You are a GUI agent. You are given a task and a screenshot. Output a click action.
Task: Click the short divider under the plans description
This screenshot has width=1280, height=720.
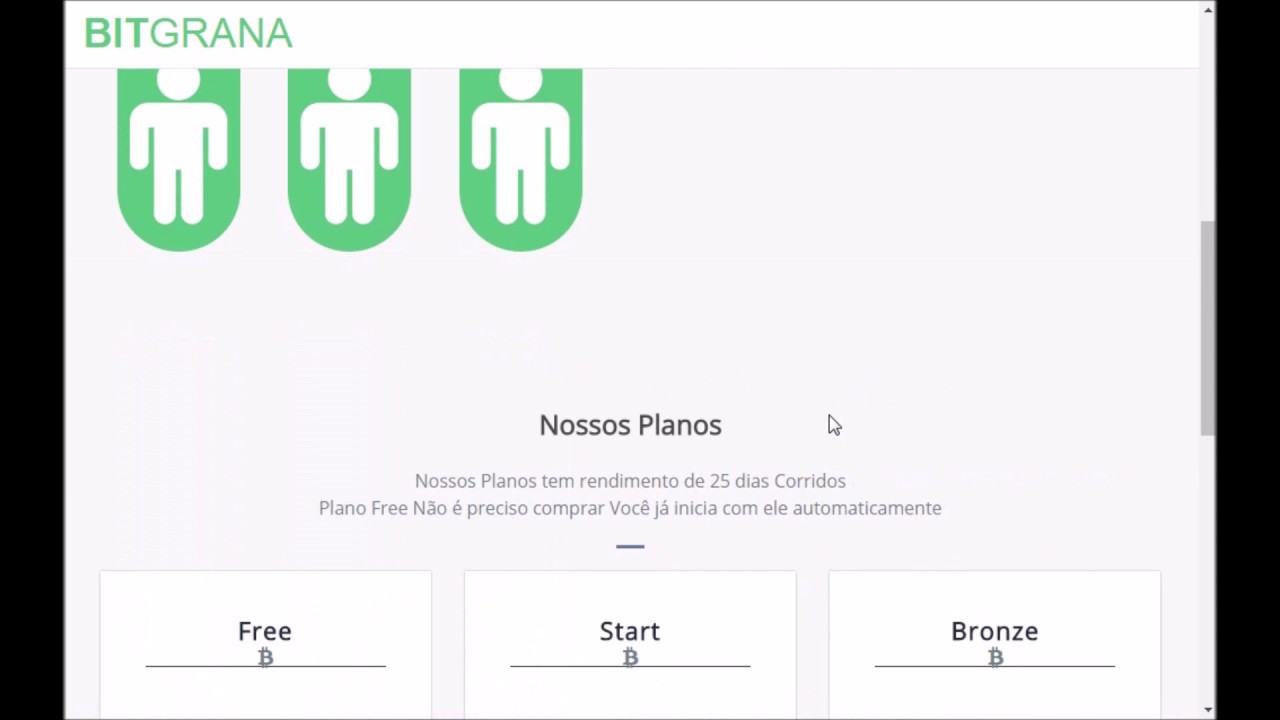pyautogui.click(x=630, y=546)
